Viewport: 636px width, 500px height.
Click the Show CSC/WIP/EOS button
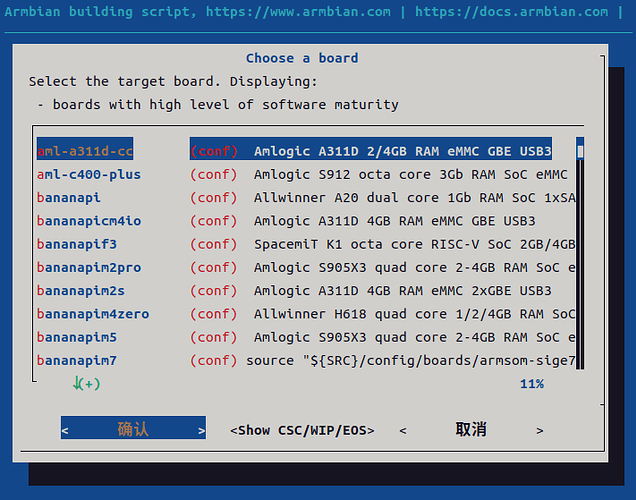pyautogui.click(x=302, y=430)
